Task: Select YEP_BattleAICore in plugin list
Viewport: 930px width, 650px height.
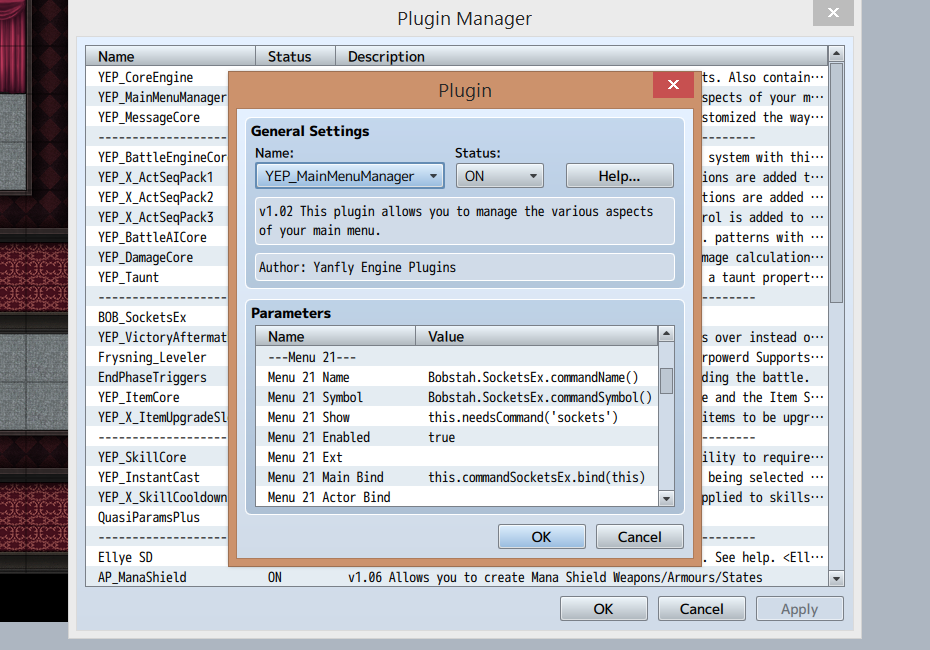Action: tap(152, 237)
